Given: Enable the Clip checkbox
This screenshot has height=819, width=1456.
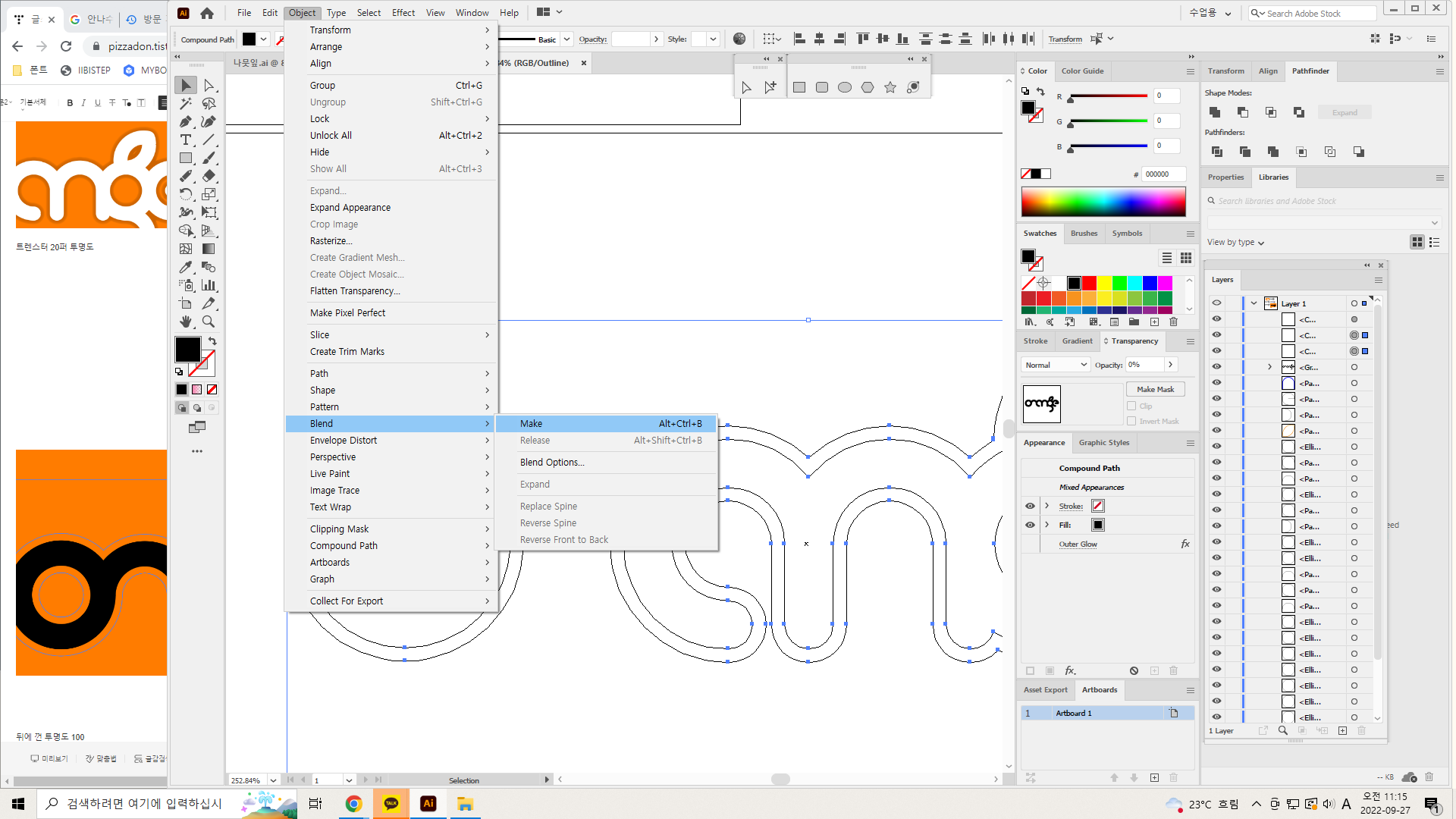Looking at the screenshot, I should pos(1131,406).
